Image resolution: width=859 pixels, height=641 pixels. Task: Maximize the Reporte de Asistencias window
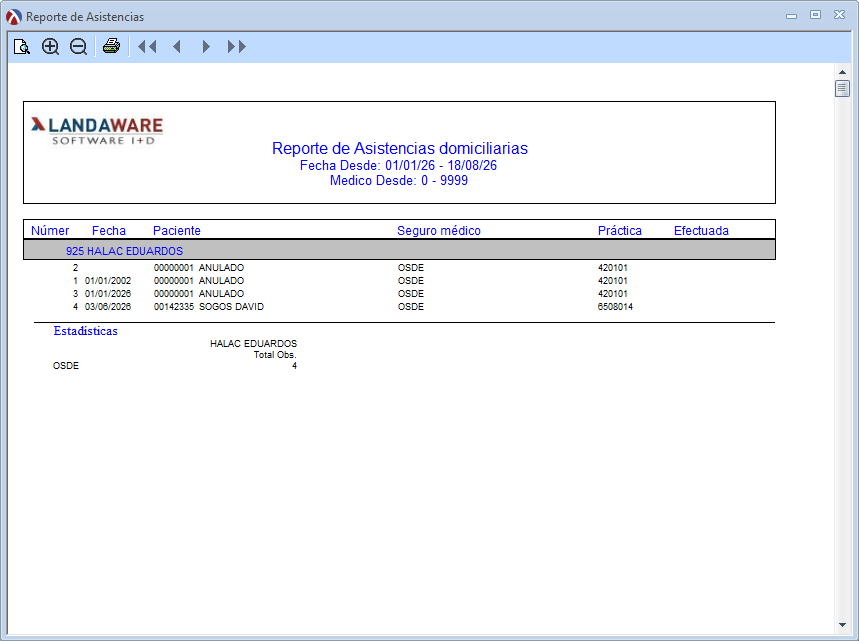(x=815, y=15)
